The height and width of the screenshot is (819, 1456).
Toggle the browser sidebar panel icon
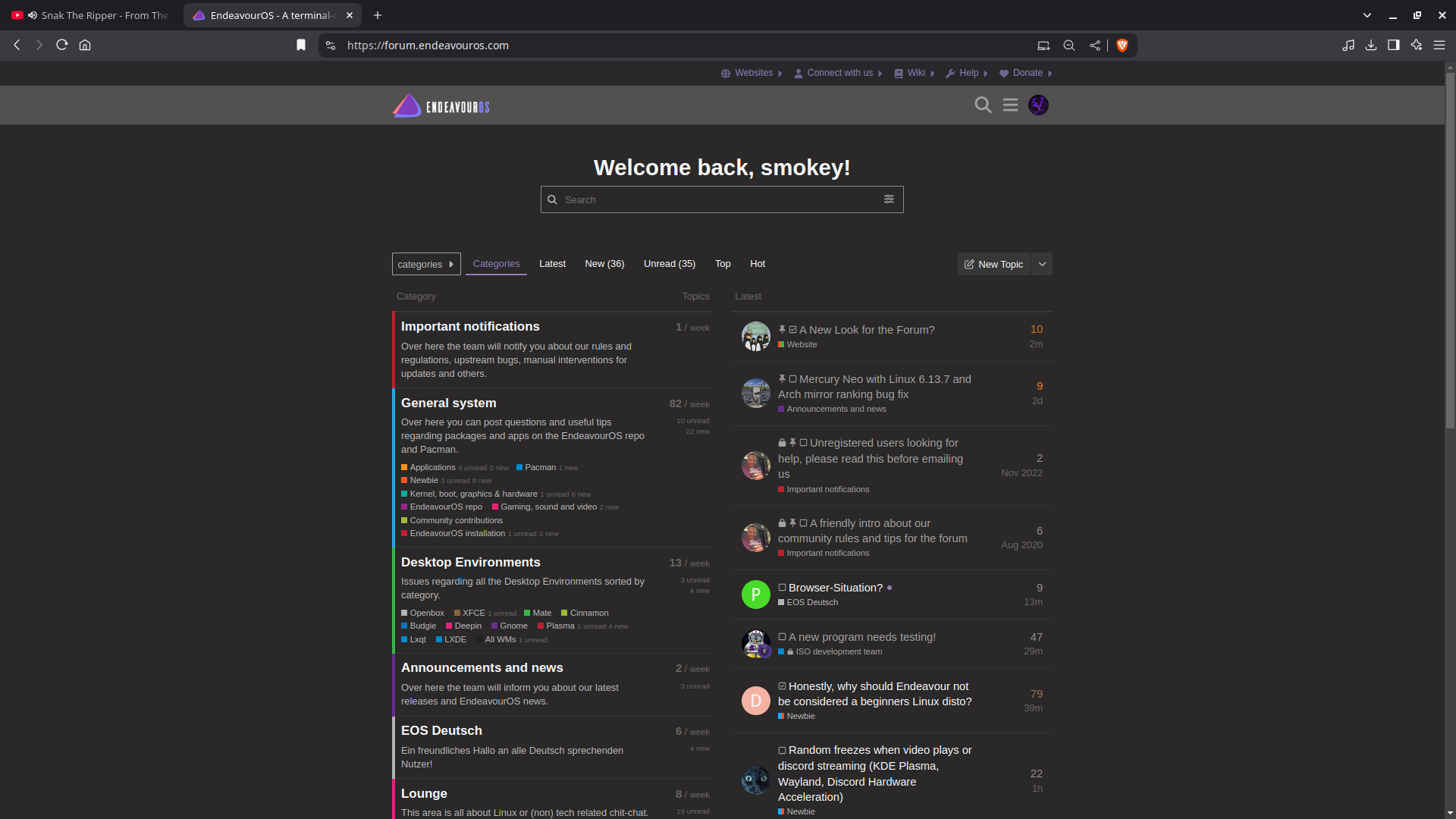point(1394,45)
